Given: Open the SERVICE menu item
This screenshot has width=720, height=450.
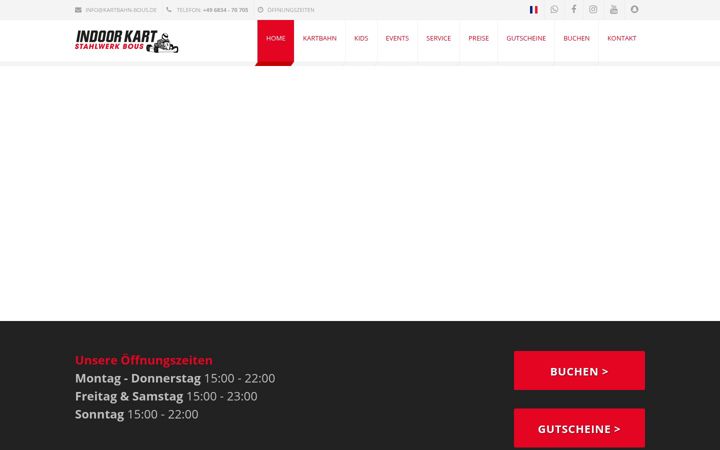Looking at the screenshot, I should 439,39.
